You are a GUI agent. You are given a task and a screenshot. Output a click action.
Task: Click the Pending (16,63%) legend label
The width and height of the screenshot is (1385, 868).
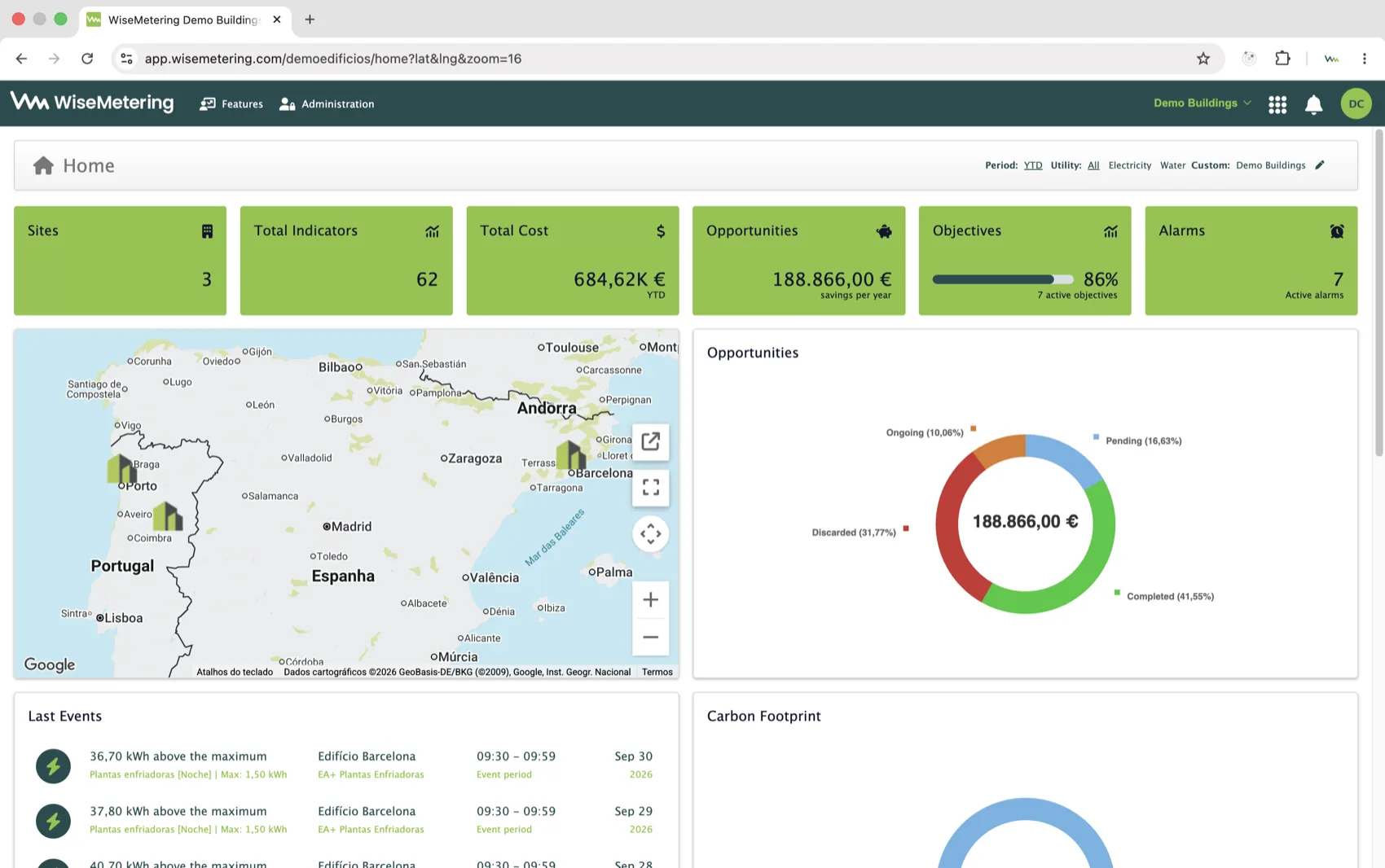1143,441
